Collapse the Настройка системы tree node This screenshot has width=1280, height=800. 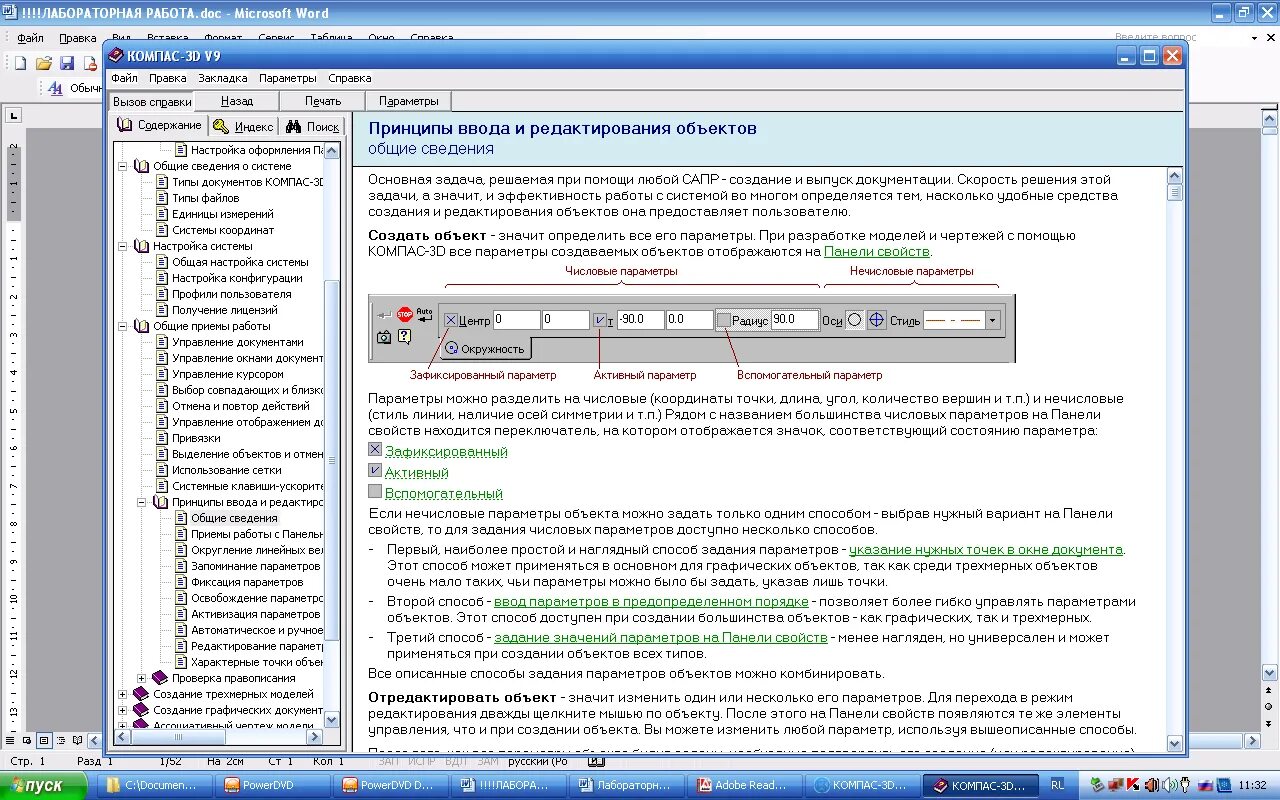coord(123,246)
